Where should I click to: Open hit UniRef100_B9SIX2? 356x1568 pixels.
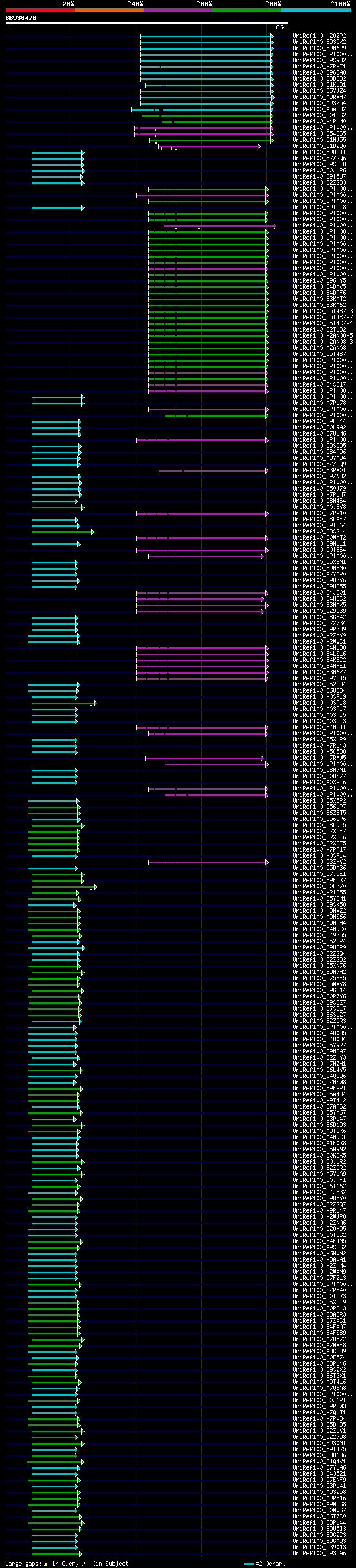point(319,42)
